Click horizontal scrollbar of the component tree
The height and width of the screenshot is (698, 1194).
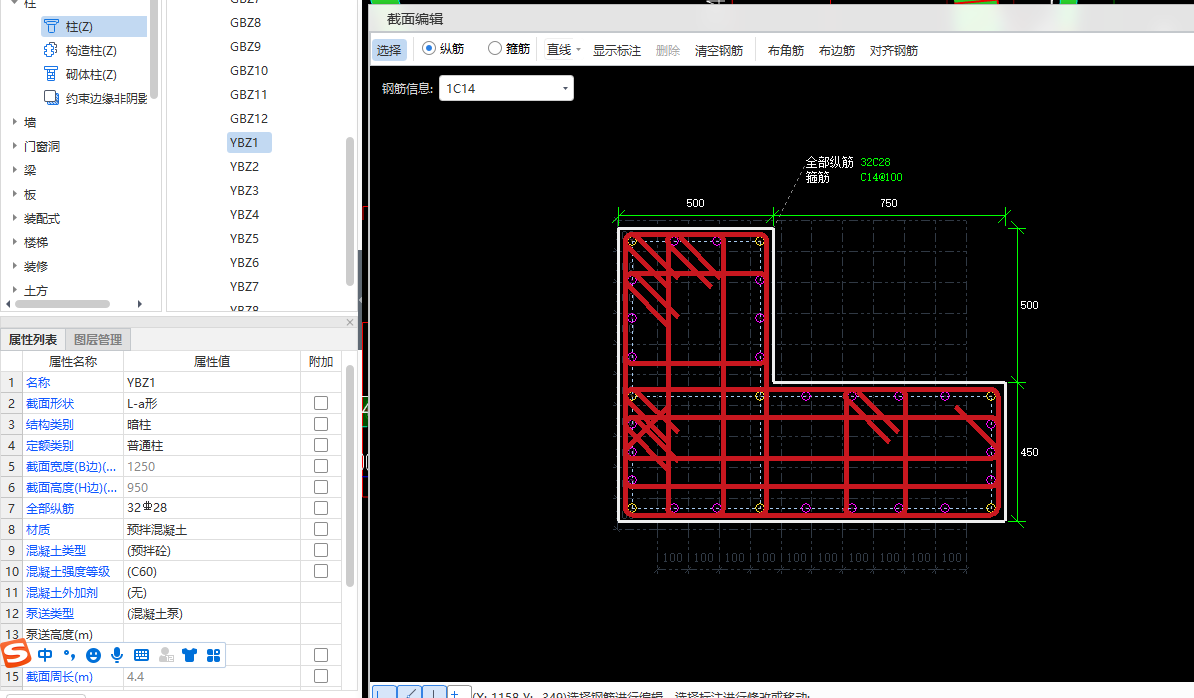(62, 304)
